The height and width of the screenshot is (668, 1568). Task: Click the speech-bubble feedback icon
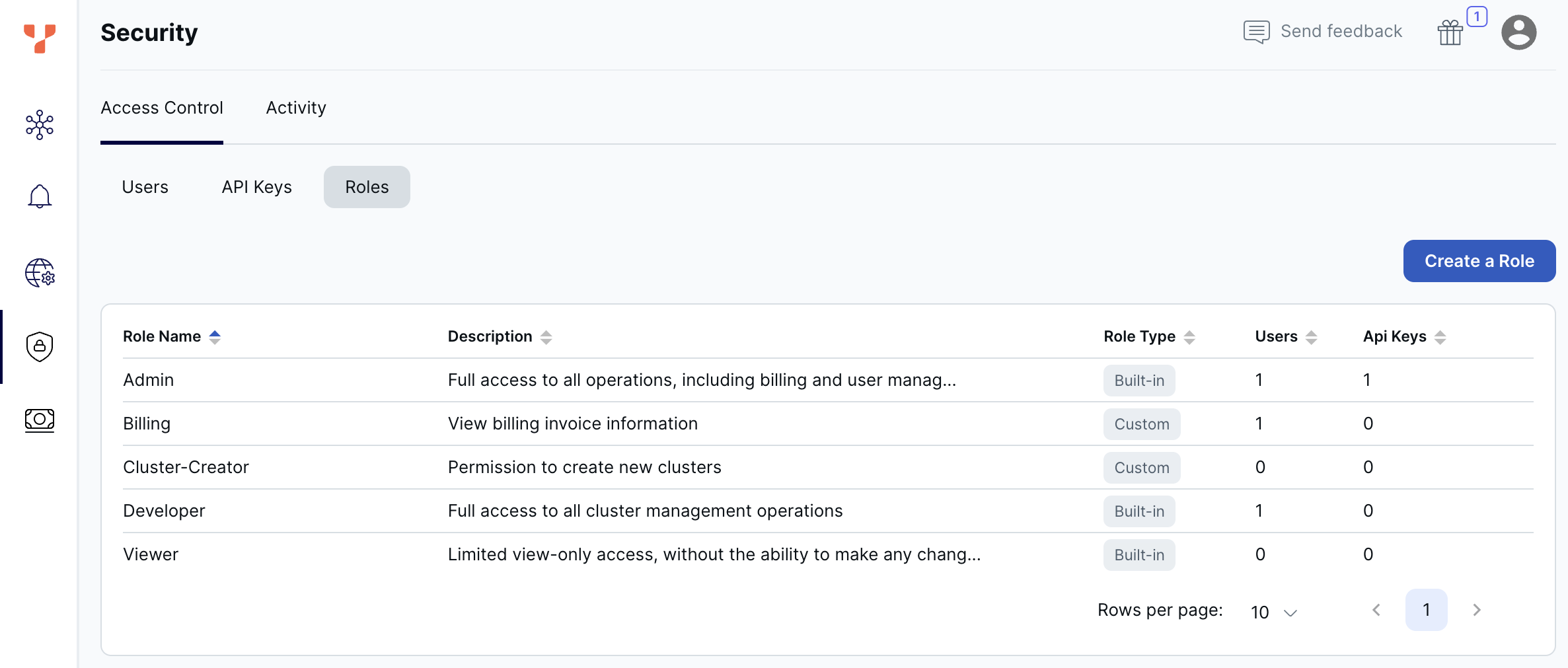(1256, 30)
